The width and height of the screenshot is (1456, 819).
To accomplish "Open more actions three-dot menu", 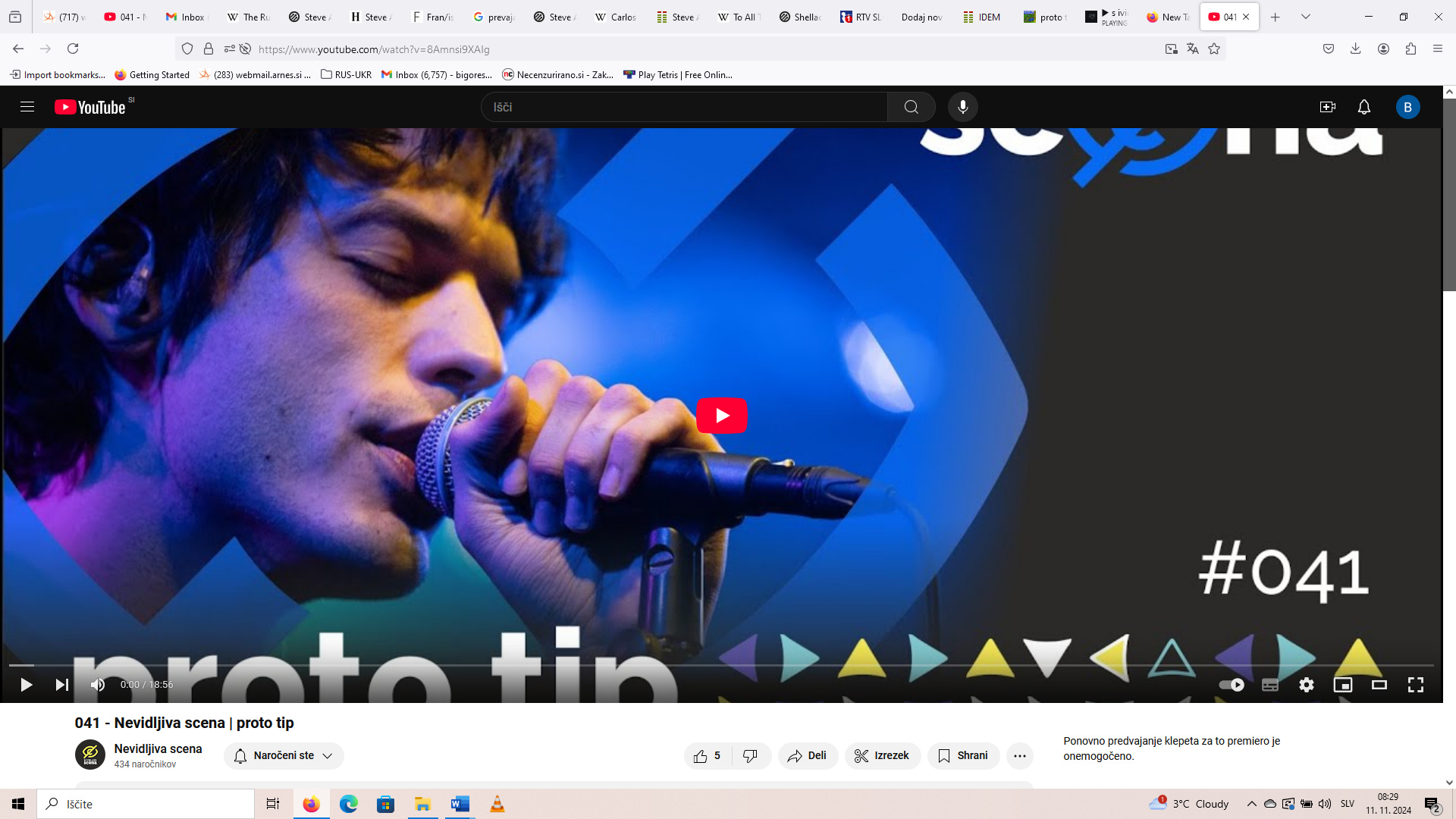I will (x=1019, y=755).
